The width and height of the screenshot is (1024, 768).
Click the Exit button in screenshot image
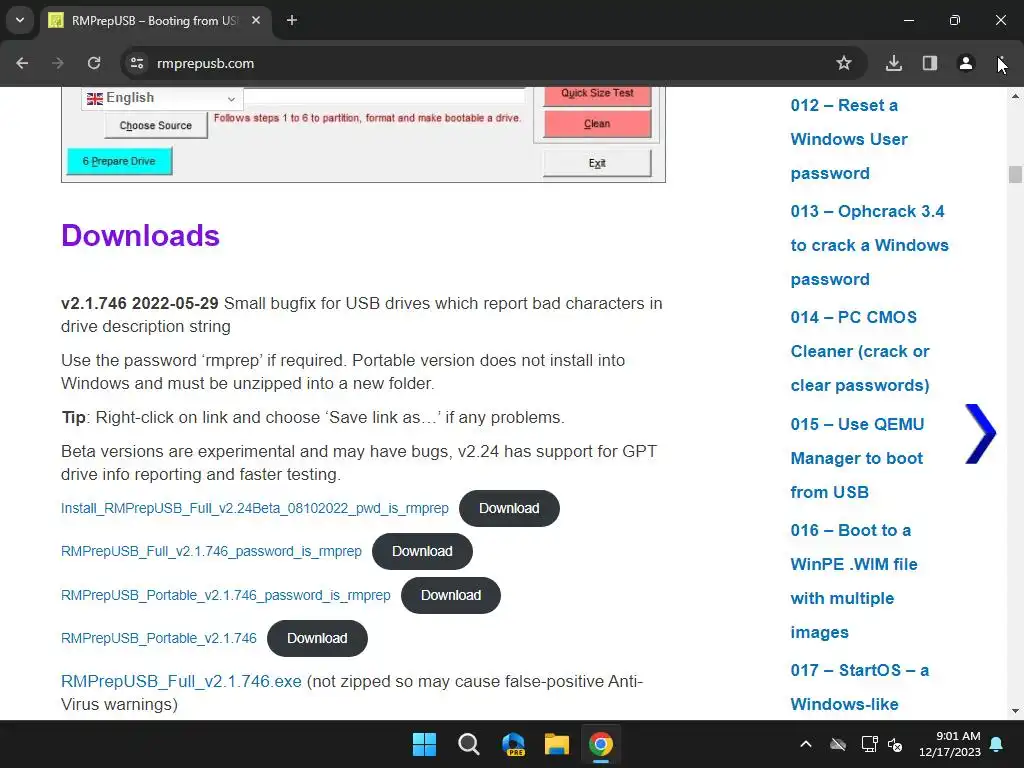(x=597, y=163)
